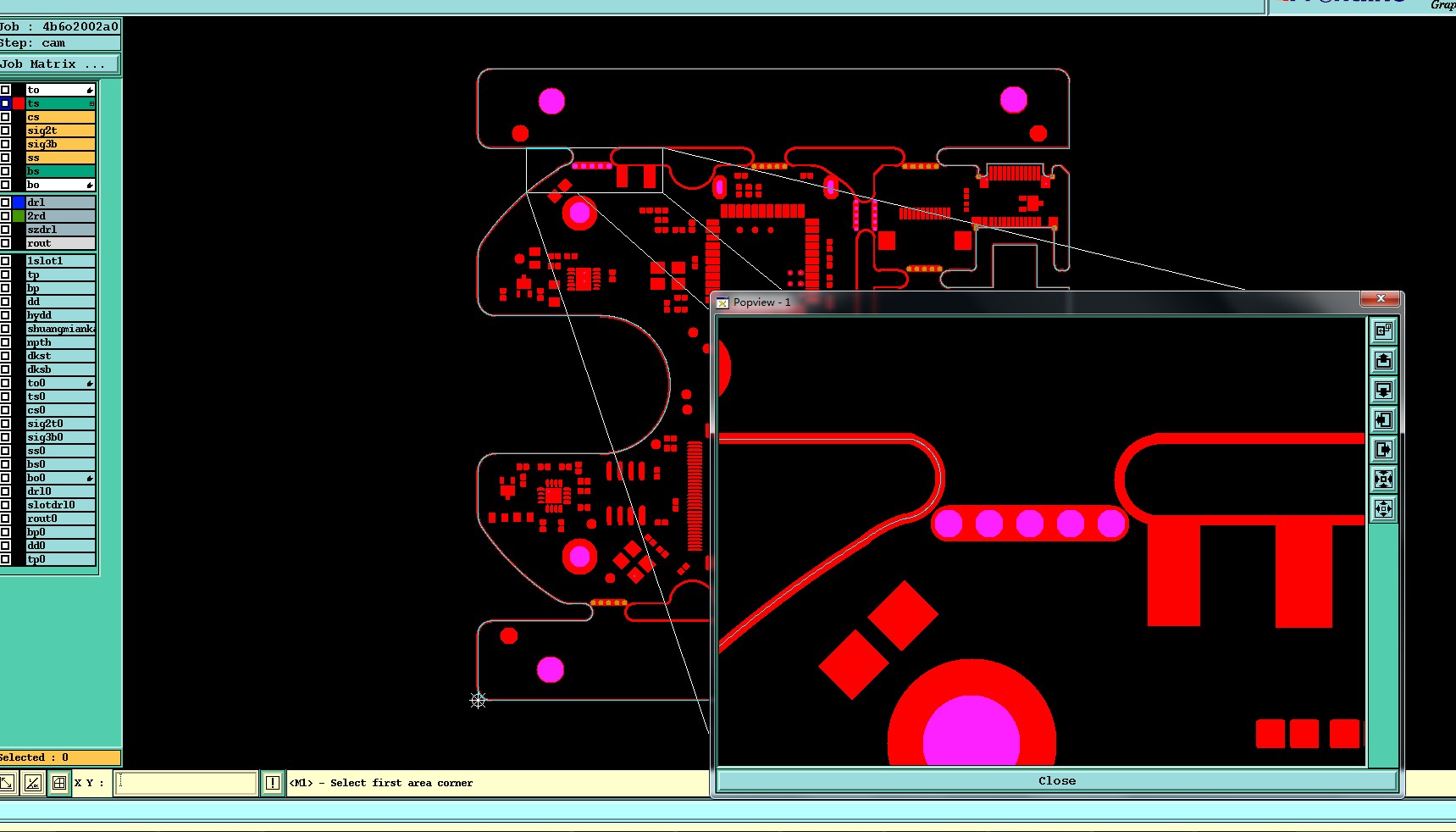The height and width of the screenshot is (832, 1456).
Task: Select the tp layer row
Action: click(x=60, y=275)
